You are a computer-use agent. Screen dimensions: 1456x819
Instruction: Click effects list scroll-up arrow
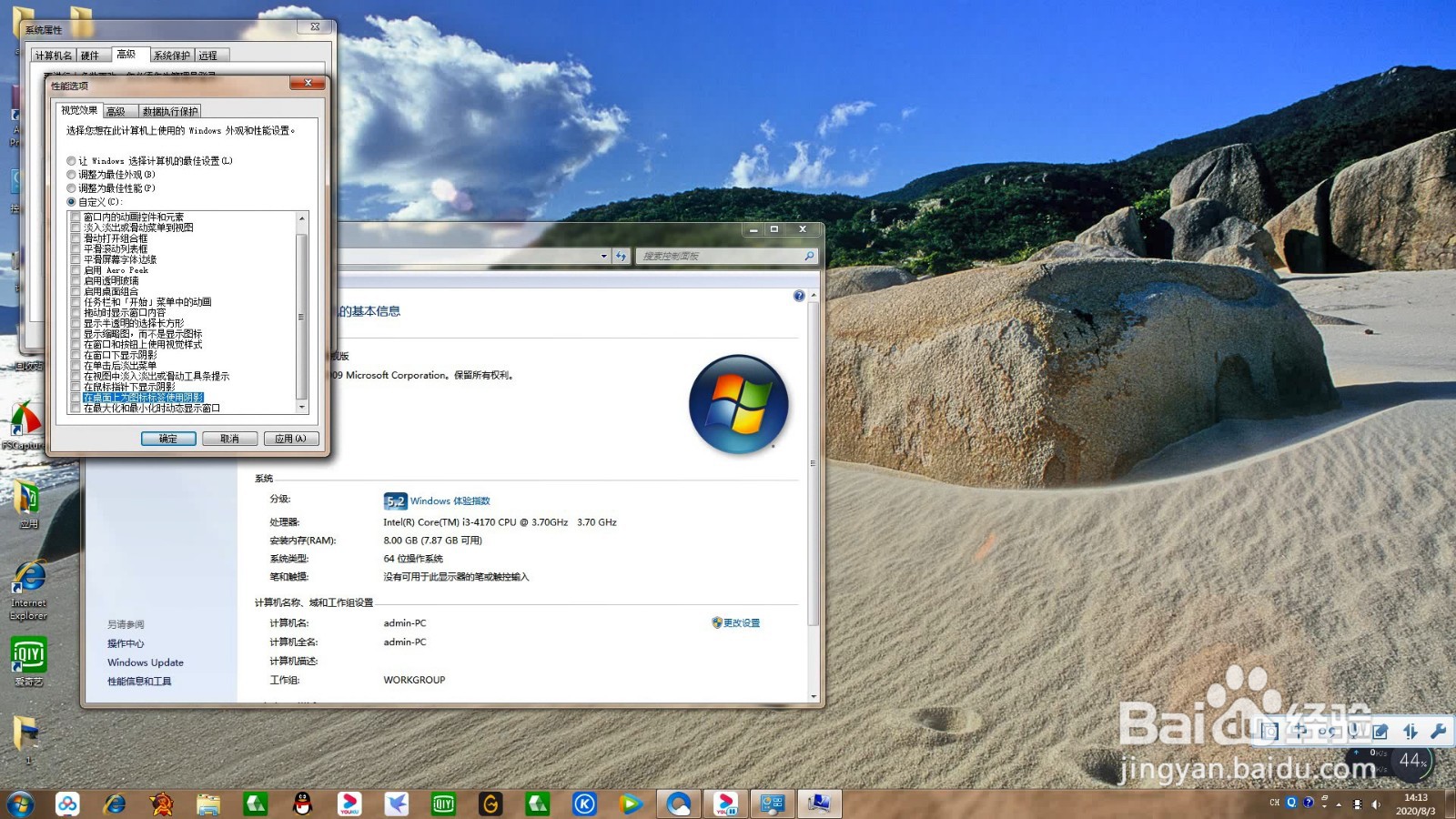(x=302, y=218)
